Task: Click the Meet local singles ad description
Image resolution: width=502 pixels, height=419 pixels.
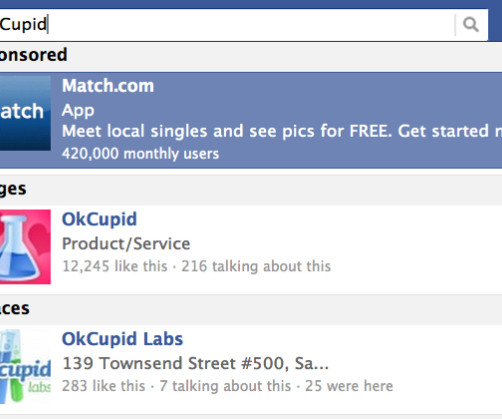Action: pyautogui.click(x=282, y=131)
